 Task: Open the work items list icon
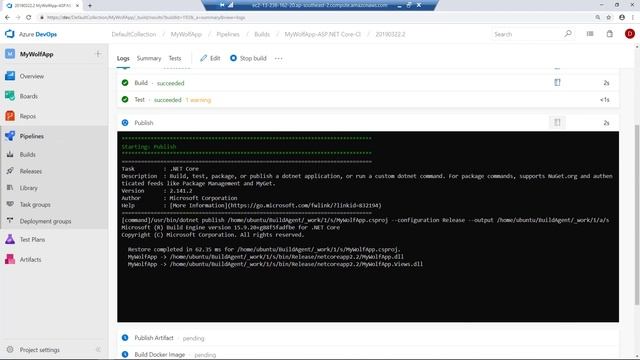tap(590, 34)
